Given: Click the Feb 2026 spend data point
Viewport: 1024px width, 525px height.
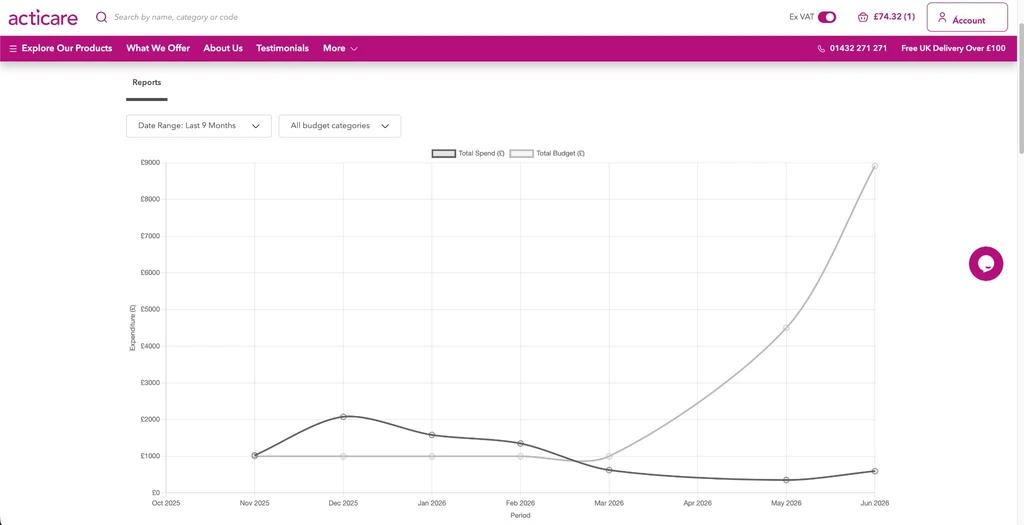Looking at the screenshot, I should (x=520, y=444).
